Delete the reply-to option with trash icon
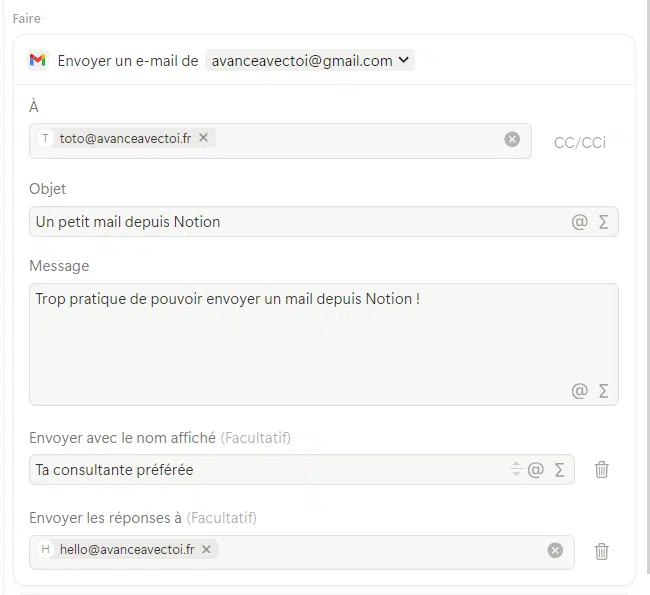The height and width of the screenshot is (595, 650). [x=601, y=551]
